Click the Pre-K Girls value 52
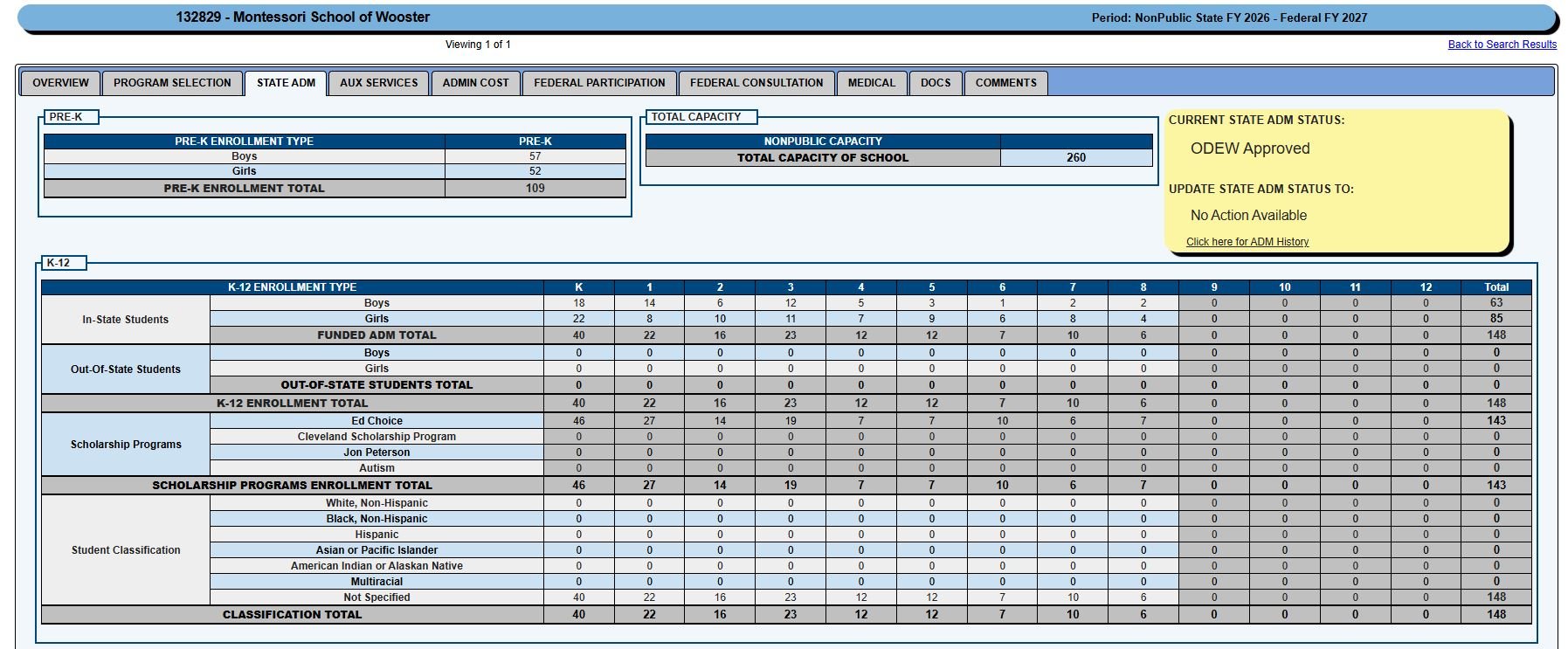 point(535,171)
